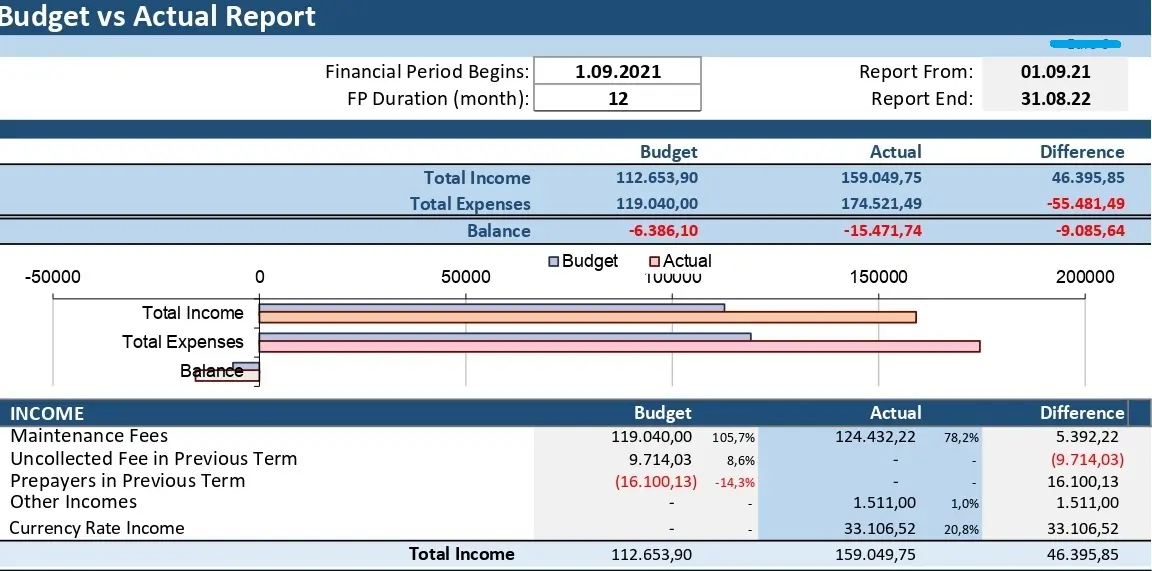
Task: Click the Financial Period Begins date field
Action: click(x=617, y=72)
